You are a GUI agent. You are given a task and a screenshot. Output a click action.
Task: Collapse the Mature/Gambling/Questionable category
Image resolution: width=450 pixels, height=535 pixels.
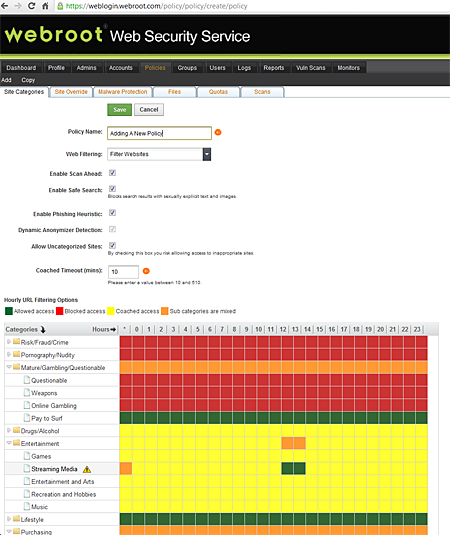click(x=9, y=367)
